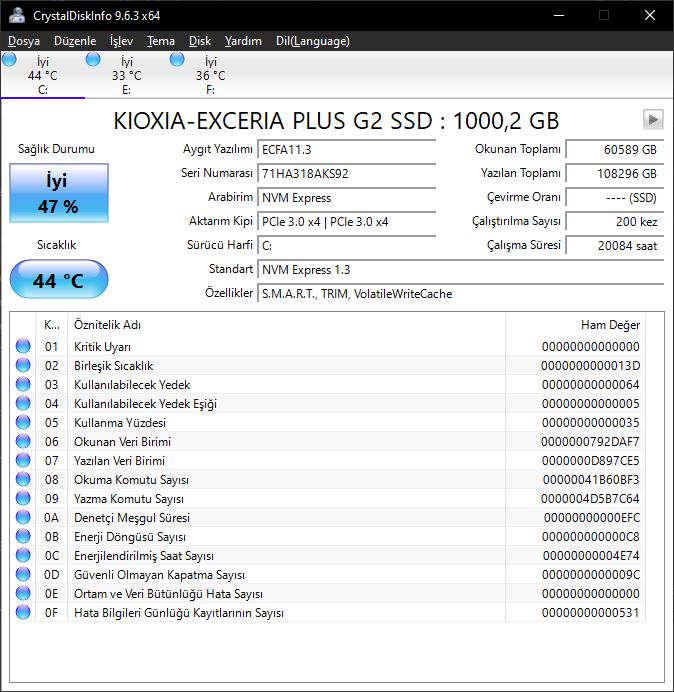The image size is (674, 692).
Task: Click the status orb for Hata Bilgileri Günlüğü
Action: click(x=23, y=612)
